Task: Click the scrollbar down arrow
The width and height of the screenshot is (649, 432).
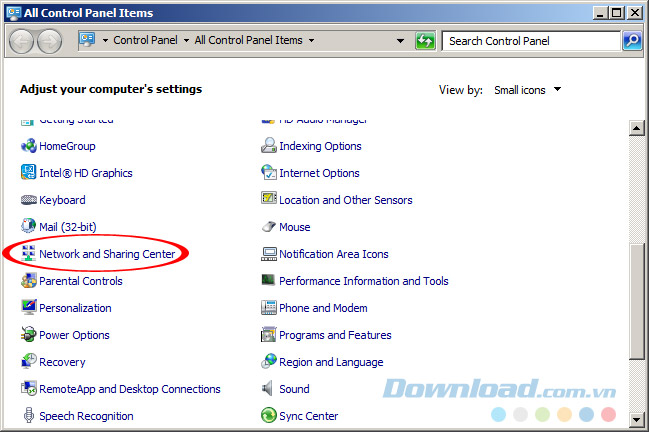Action: 636,420
